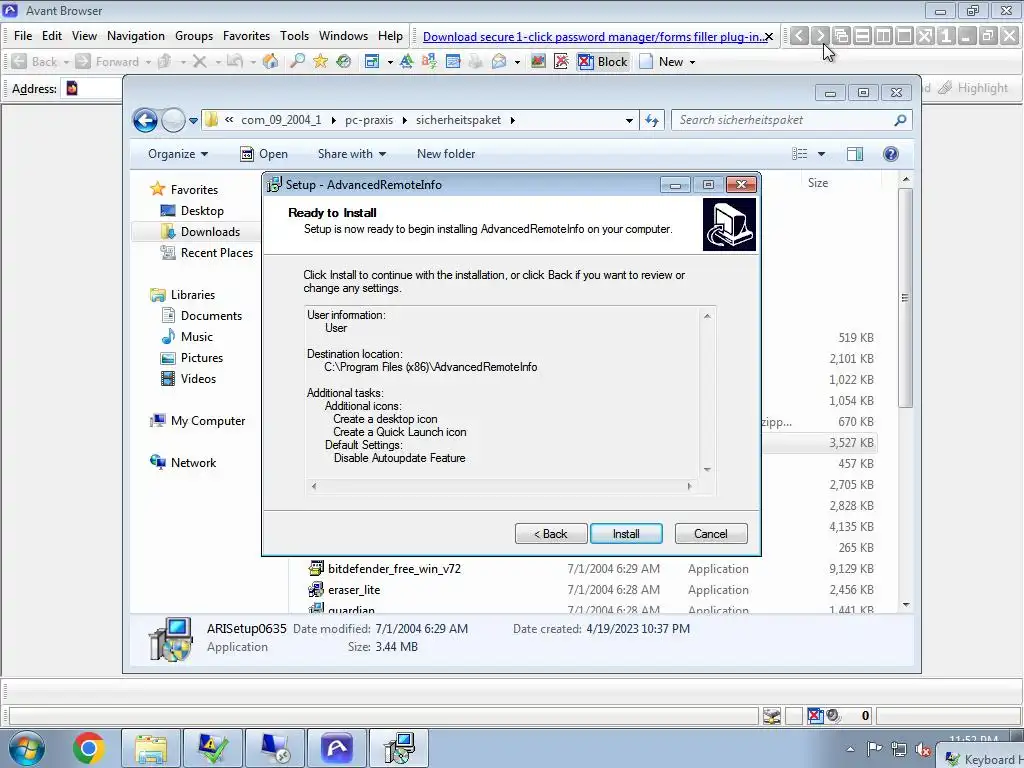Open the mail icon dropdown arrow
Image resolution: width=1024 pixels, height=768 pixels.
point(517,62)
